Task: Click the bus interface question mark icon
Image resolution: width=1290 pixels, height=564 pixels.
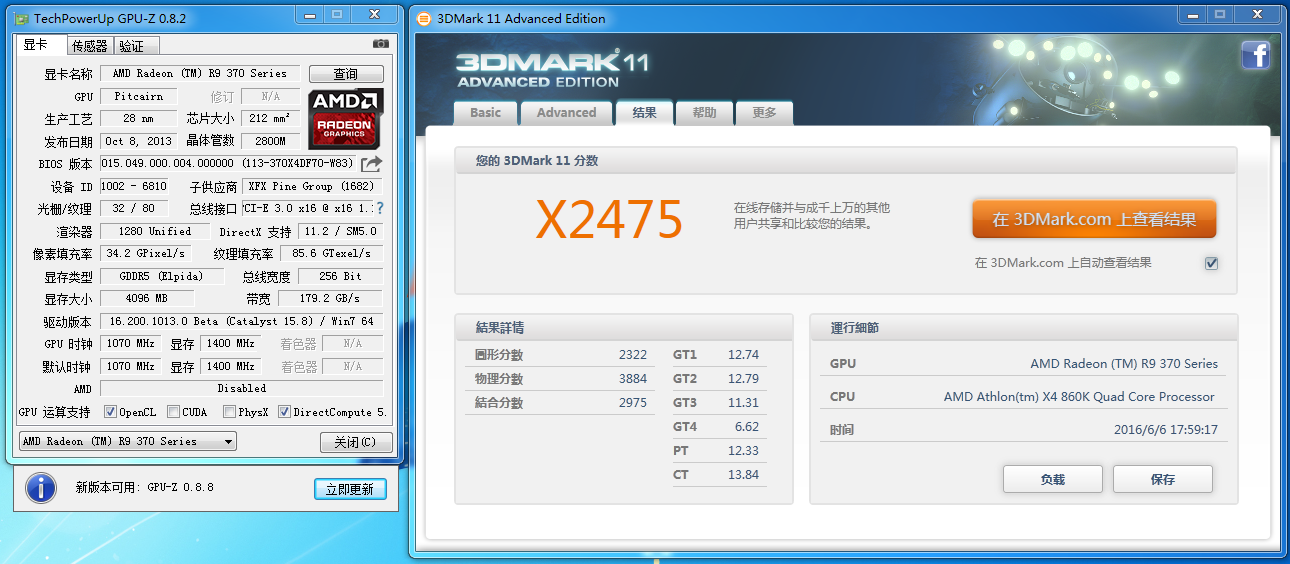Action: (x=380, y=208)
